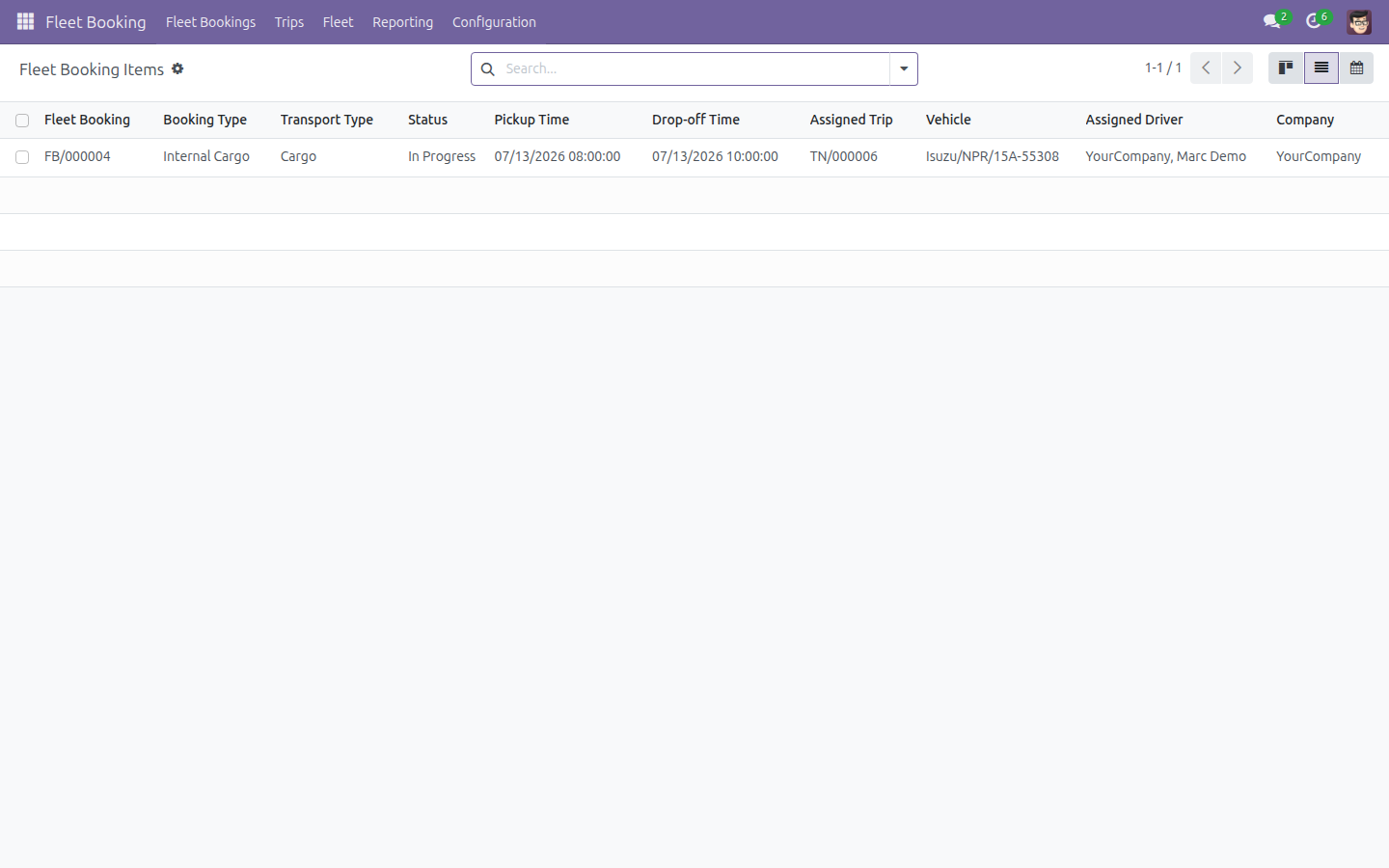Open the conversations messages icon
1389x868 pixels.
pyautogui.click(x=1272, y=21)
